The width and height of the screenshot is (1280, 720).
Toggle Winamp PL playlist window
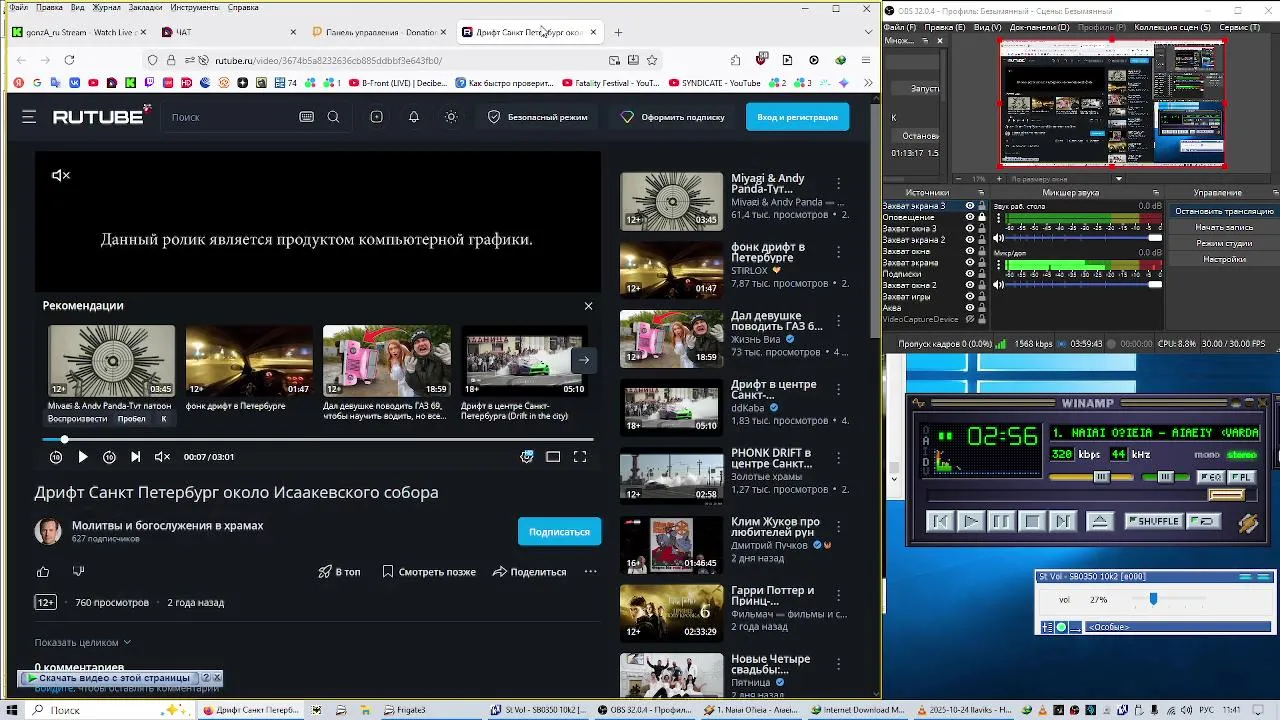click(x=1242, y=477)
